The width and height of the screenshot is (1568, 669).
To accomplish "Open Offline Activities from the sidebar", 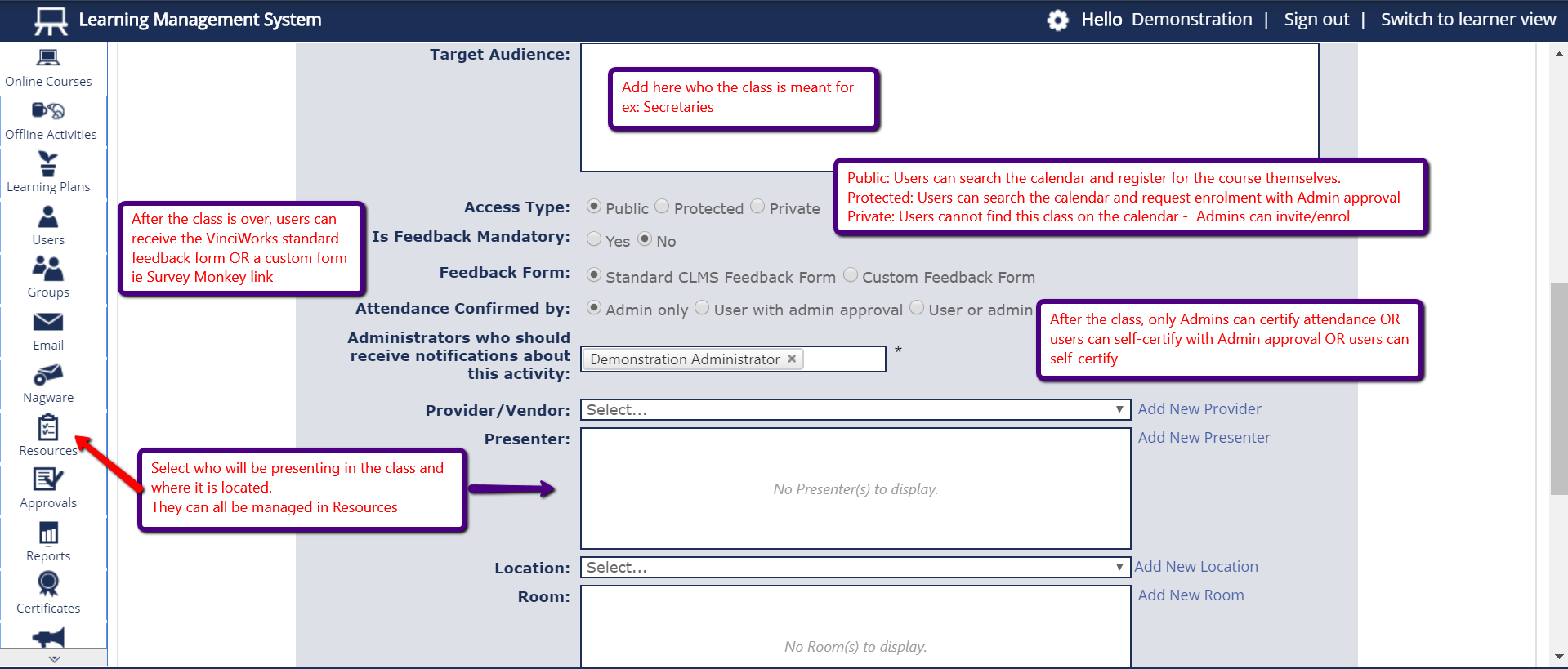I will click(x=48, y=111).
